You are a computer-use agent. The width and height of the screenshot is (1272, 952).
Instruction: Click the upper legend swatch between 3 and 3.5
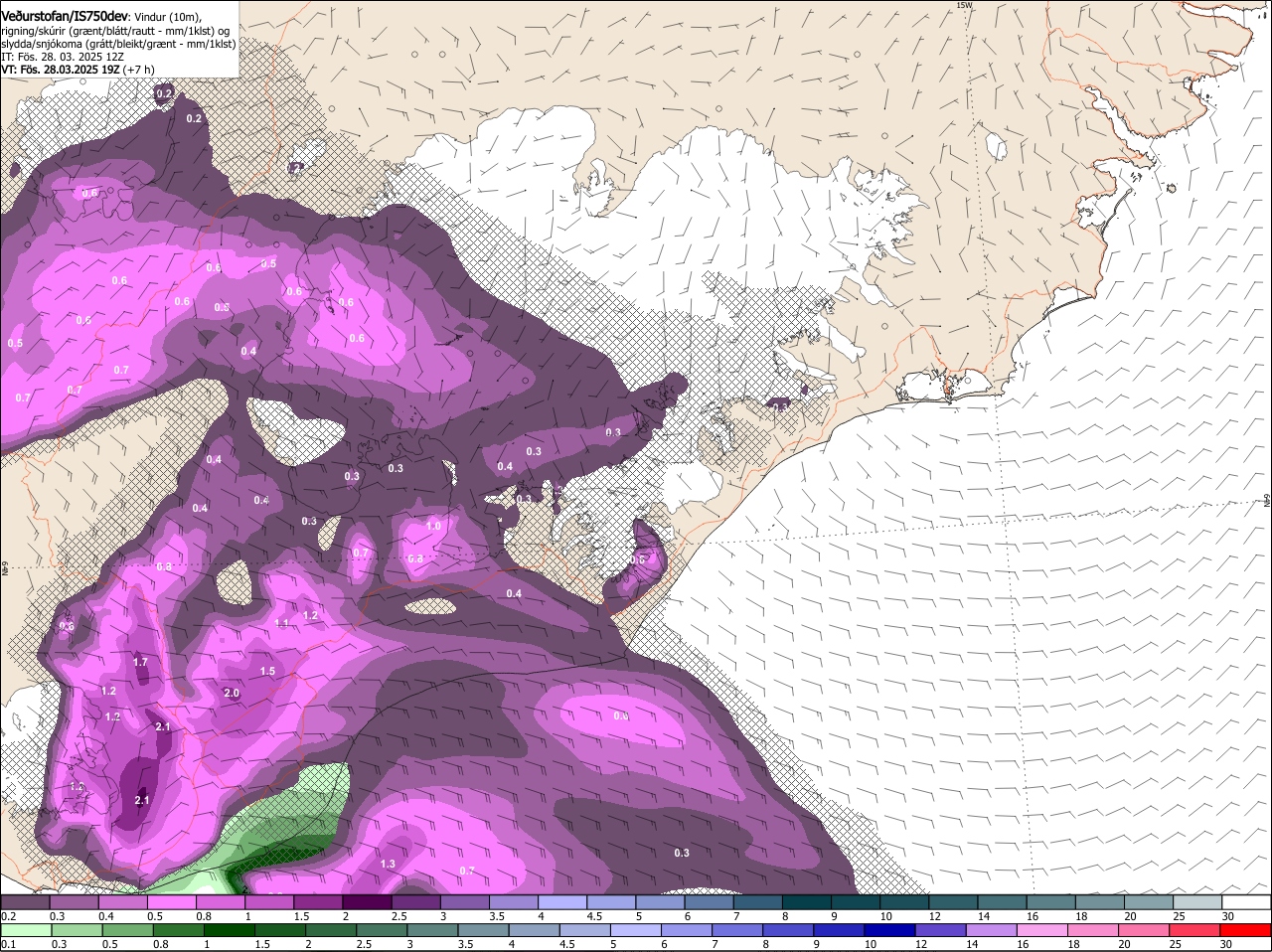[465, 902]
